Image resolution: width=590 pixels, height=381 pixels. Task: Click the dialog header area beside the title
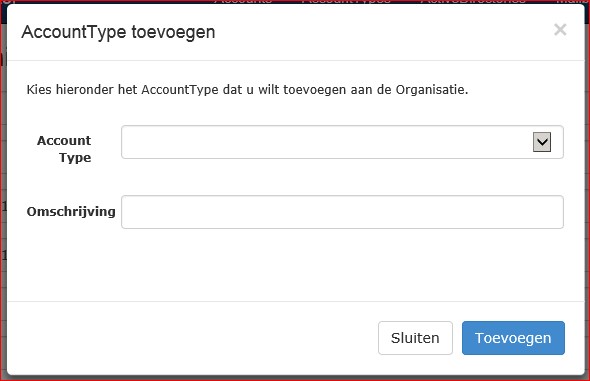point(376,32)
